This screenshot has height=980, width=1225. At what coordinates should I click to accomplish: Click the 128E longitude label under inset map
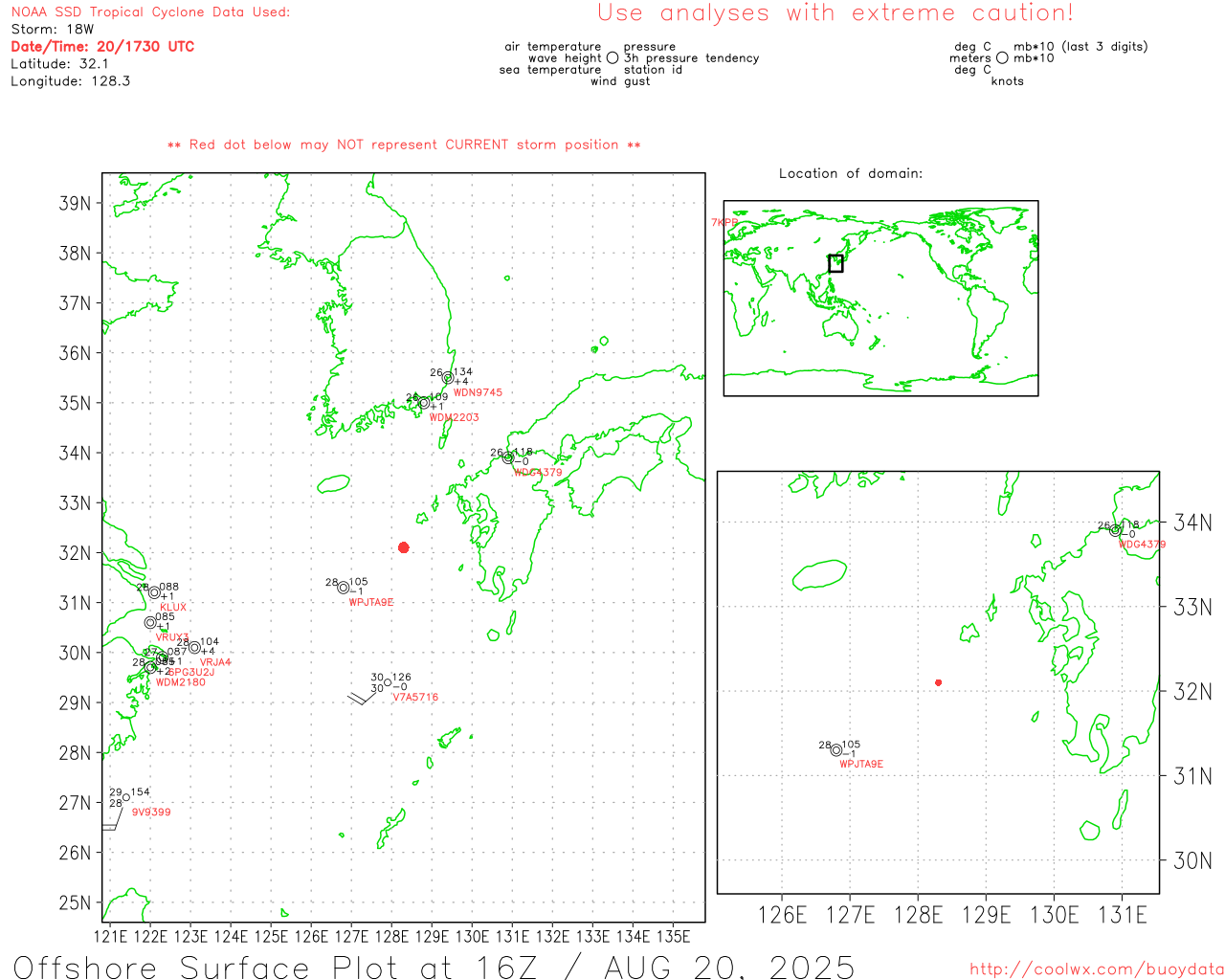pos(918,916)
